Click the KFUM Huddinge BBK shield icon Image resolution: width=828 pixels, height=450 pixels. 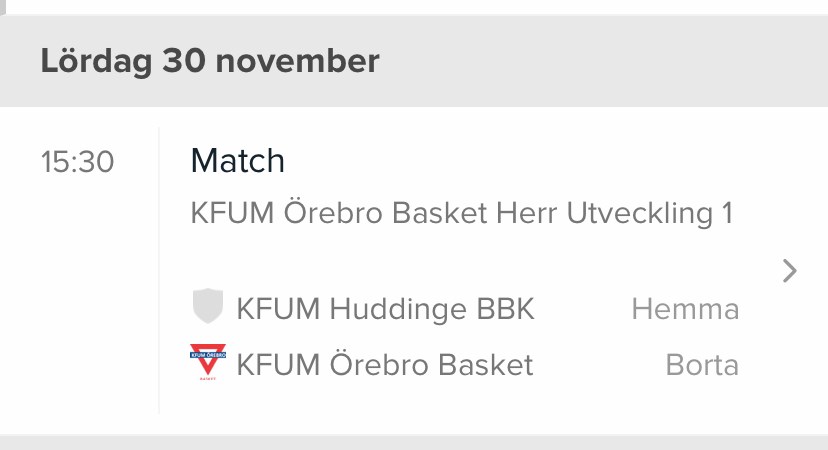coord(207,308)
